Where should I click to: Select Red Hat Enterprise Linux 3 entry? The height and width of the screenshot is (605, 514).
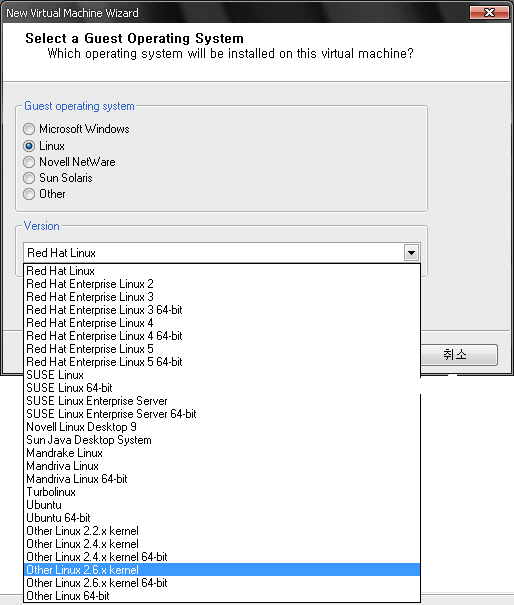222,297
